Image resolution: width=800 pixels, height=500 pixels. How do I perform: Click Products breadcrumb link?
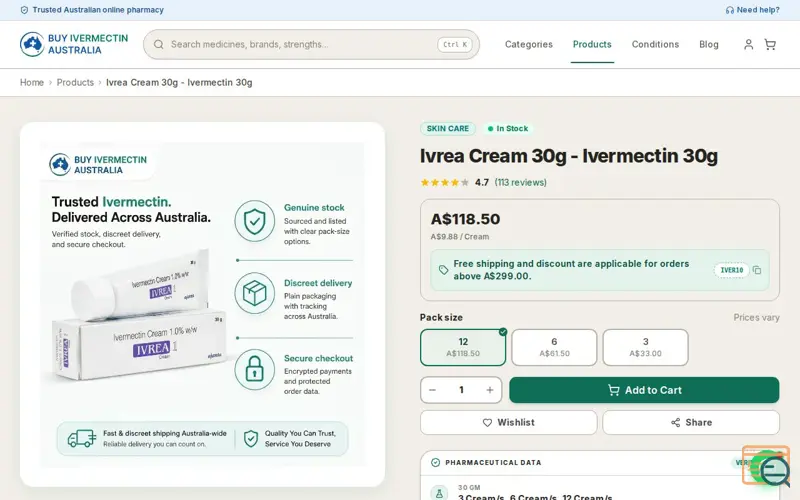pyautogui.click(x=75, y=82)
